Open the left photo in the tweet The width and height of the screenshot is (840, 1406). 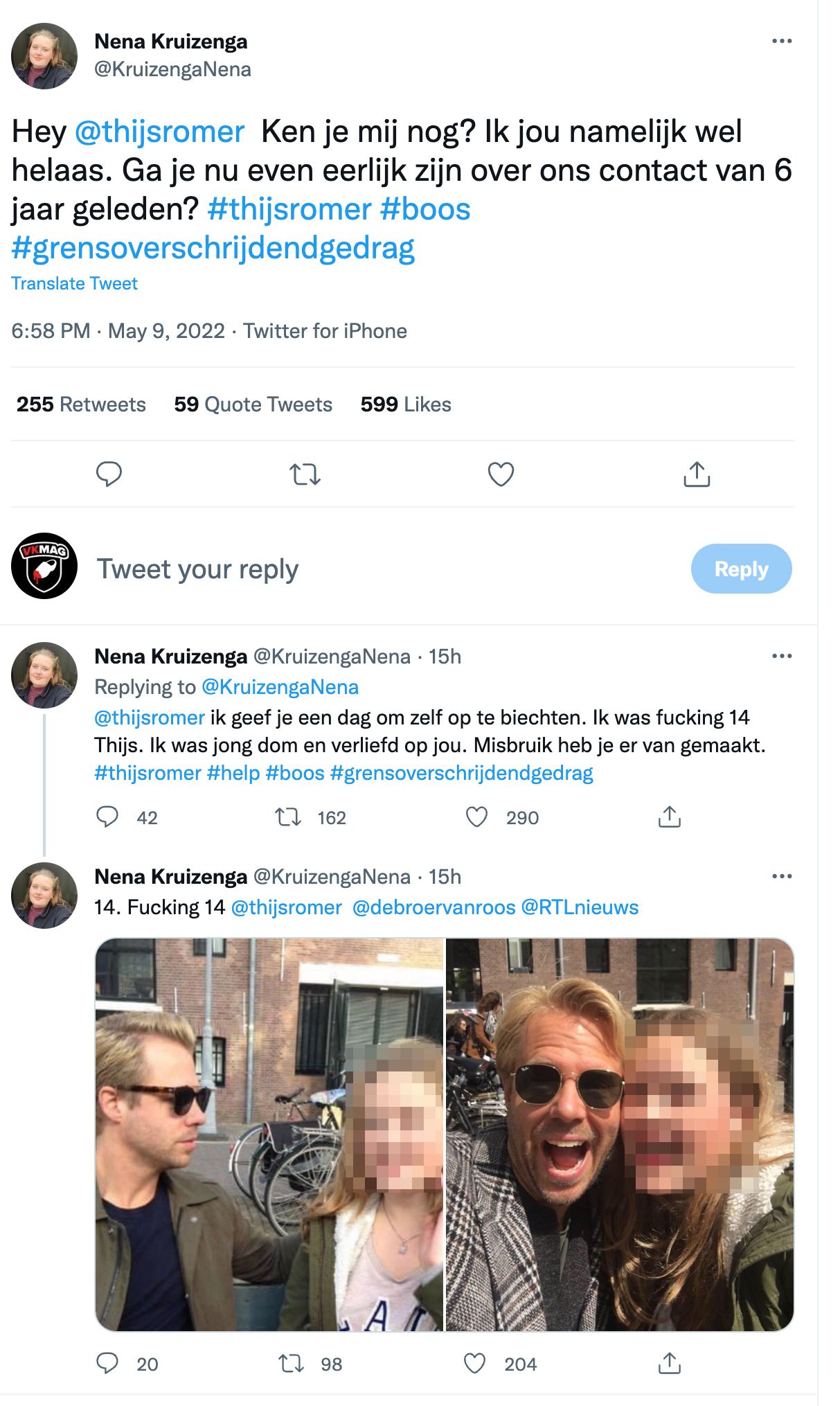pyautogui.click(x=269, y=1134)
